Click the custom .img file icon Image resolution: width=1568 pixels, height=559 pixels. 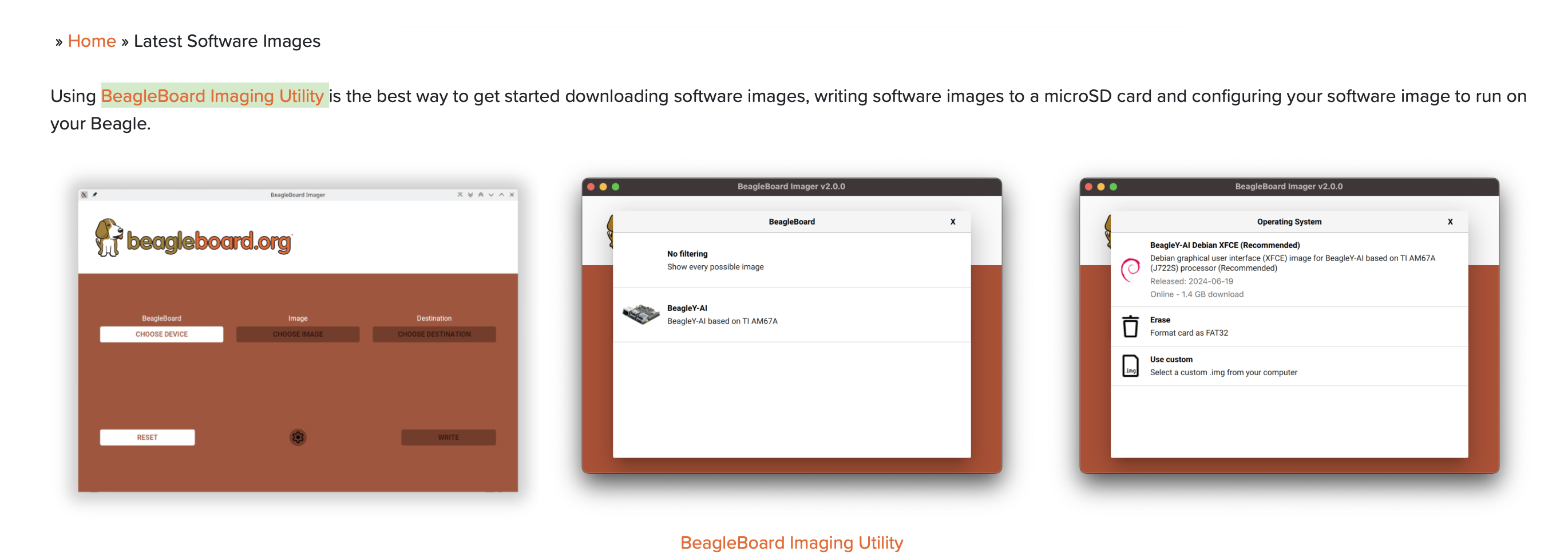click(x=1130, y=366)
